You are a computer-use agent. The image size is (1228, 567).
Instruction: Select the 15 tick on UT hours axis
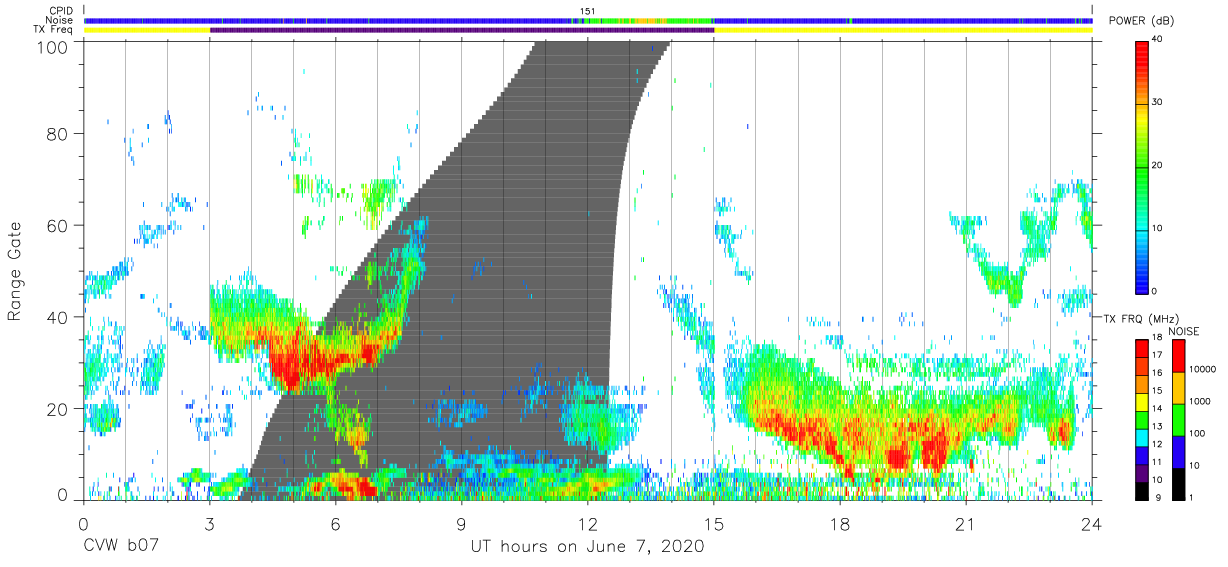click(714, 522)
